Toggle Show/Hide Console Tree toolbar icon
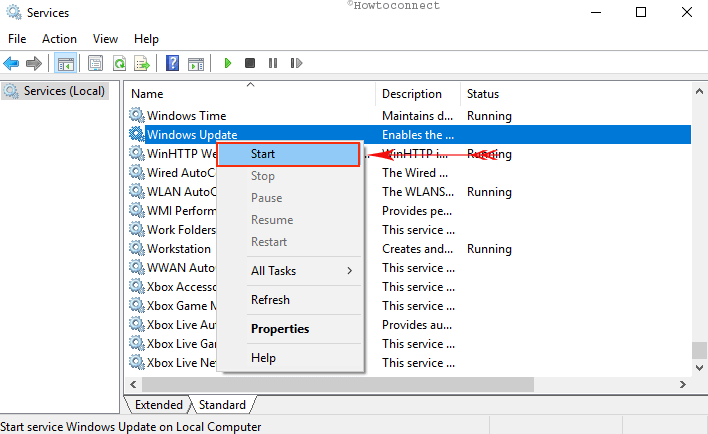 [65, 63]
